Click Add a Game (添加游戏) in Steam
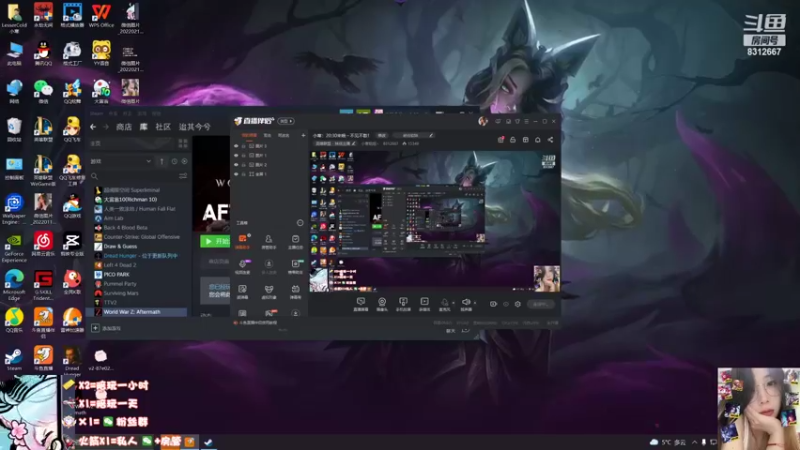Screen dimensions: 800x450 107,328
